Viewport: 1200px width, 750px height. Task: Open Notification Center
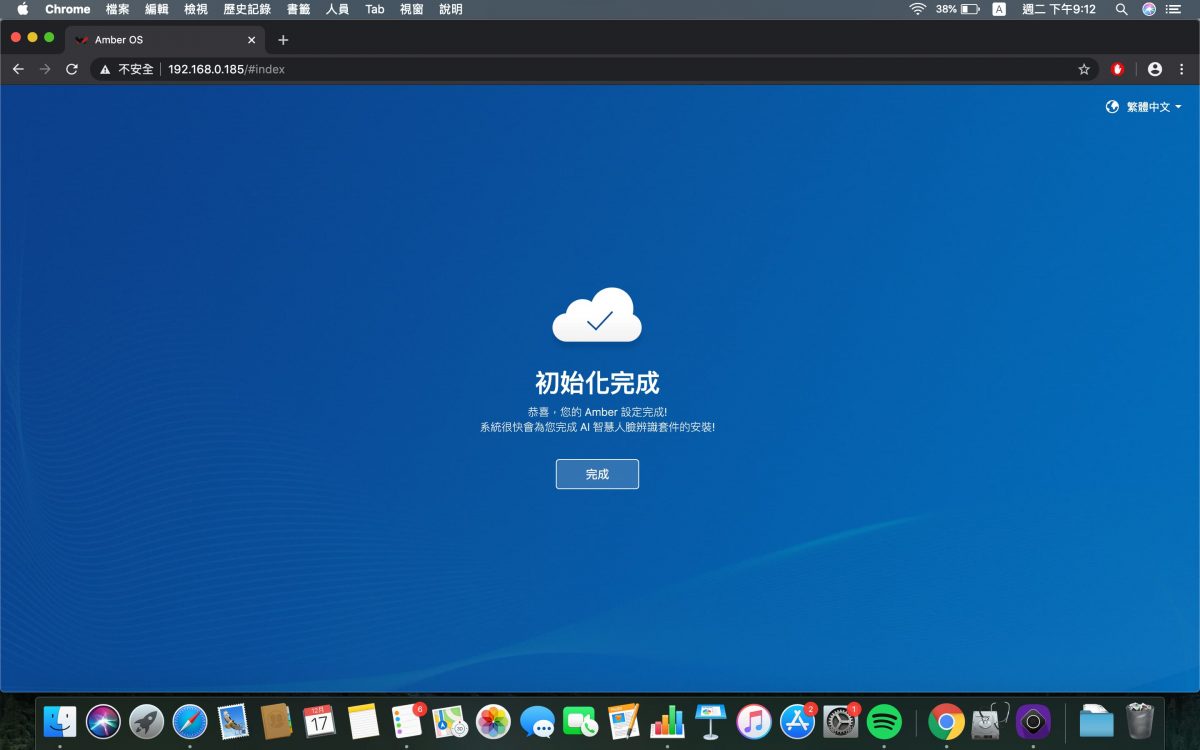tap(1175, 9)
